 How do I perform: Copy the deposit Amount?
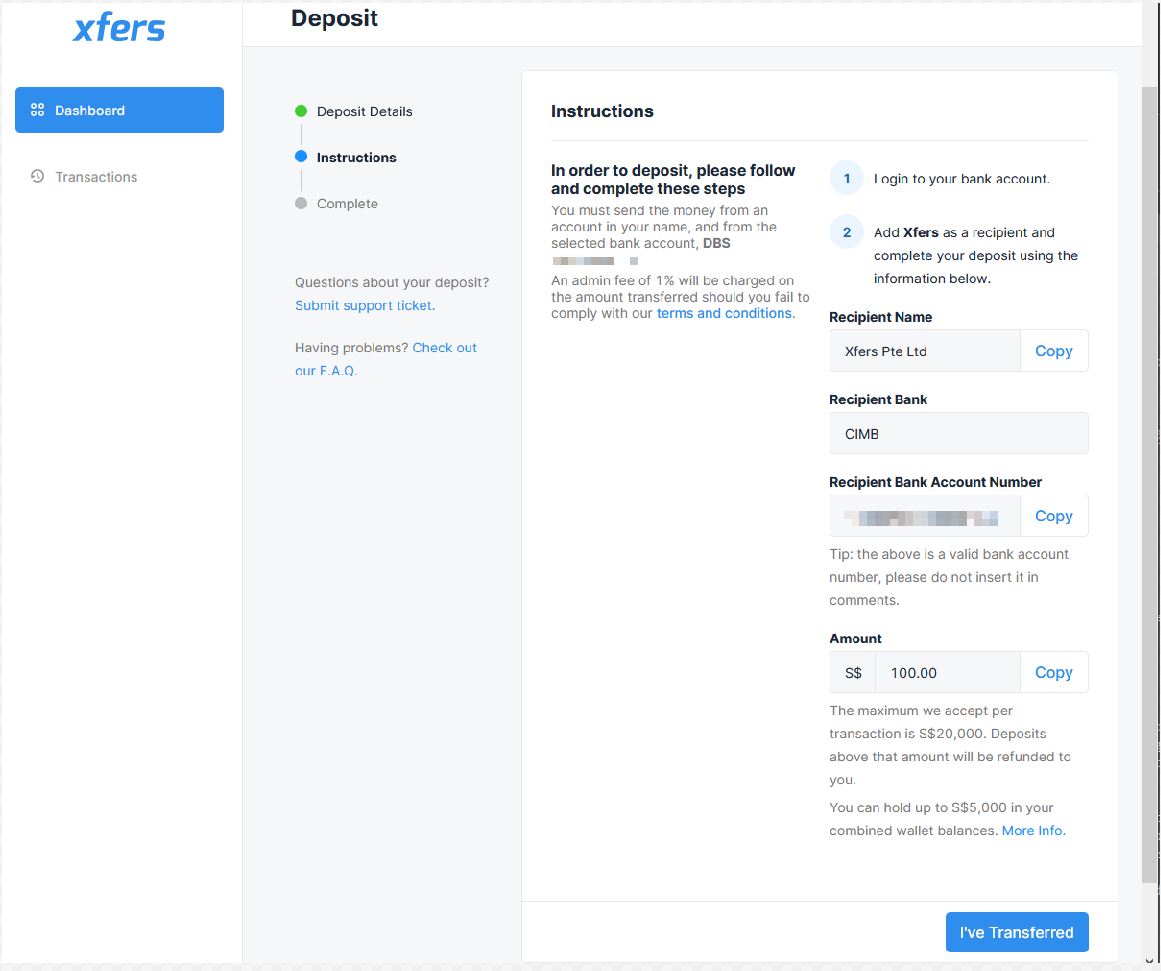click(x=1054, y=672)
